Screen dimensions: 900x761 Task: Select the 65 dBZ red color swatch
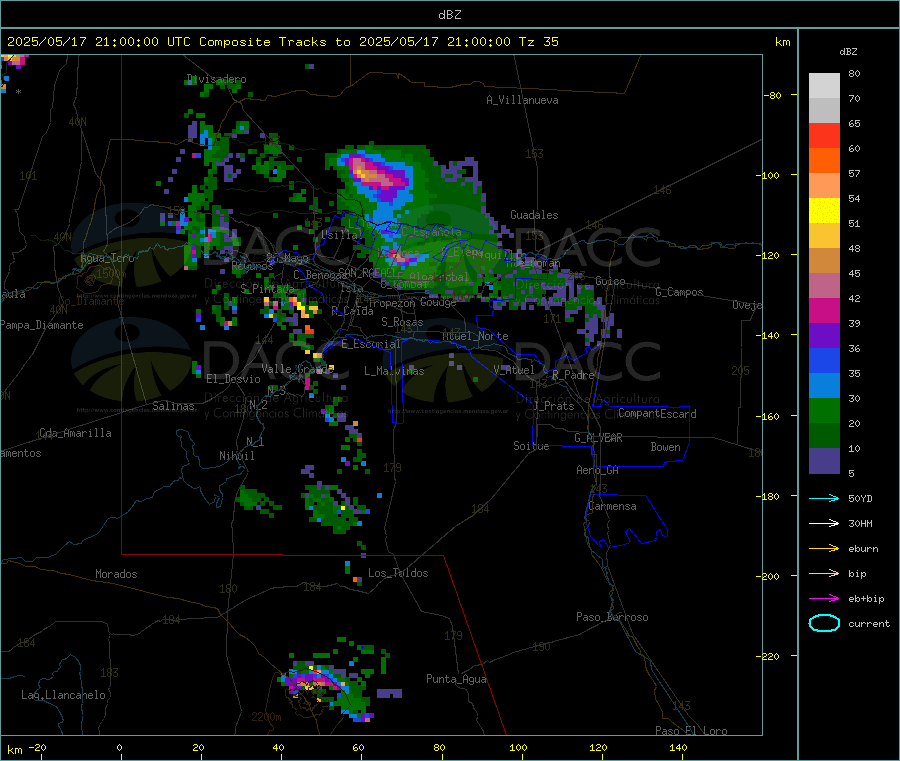tap(824, 135)
